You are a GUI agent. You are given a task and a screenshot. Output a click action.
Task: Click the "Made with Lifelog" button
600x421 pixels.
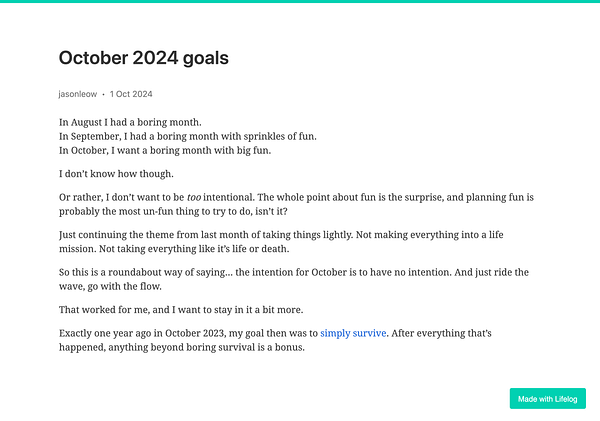547,398
